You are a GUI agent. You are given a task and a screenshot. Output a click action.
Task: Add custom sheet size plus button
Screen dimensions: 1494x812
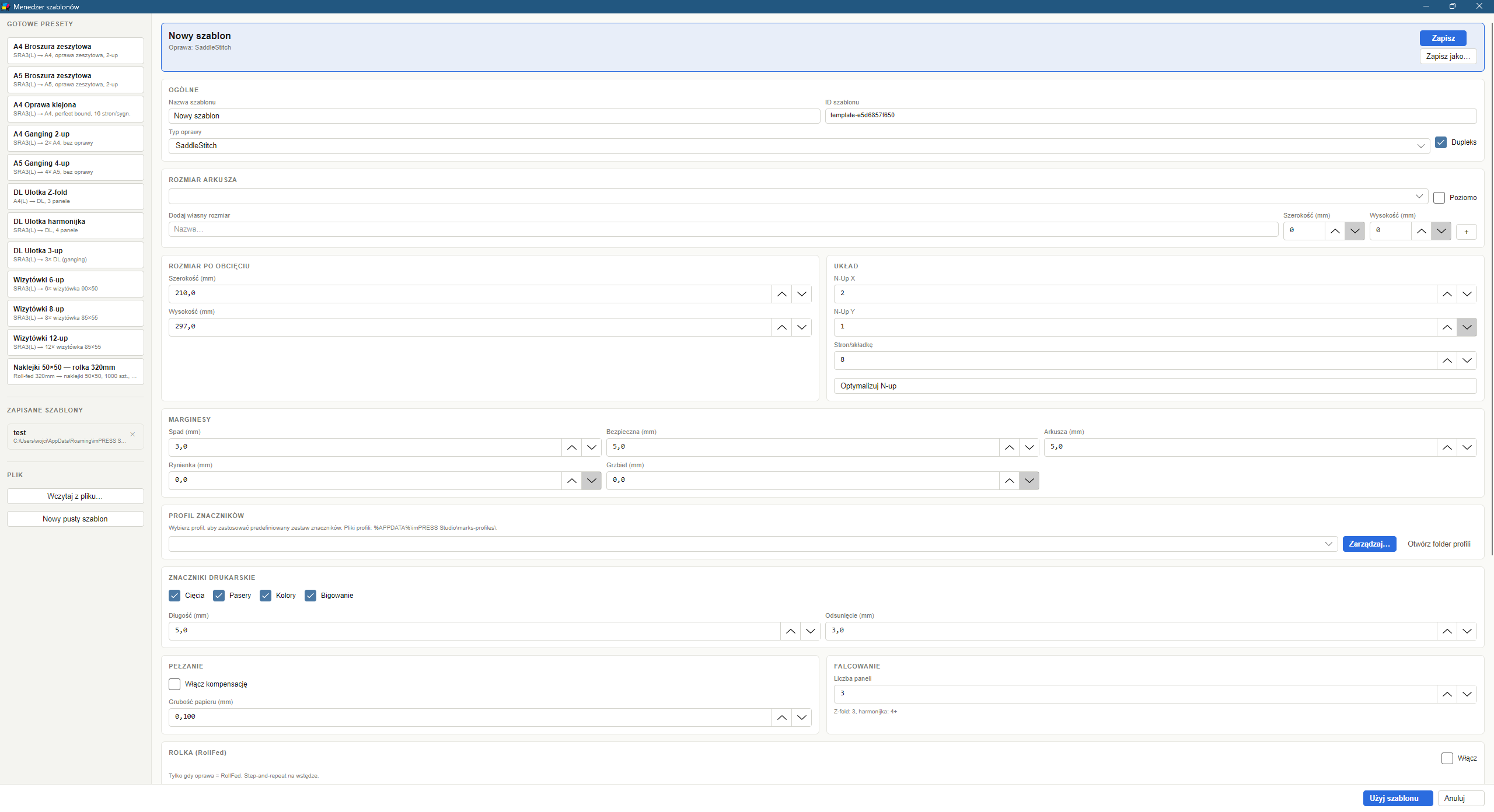1467,232
